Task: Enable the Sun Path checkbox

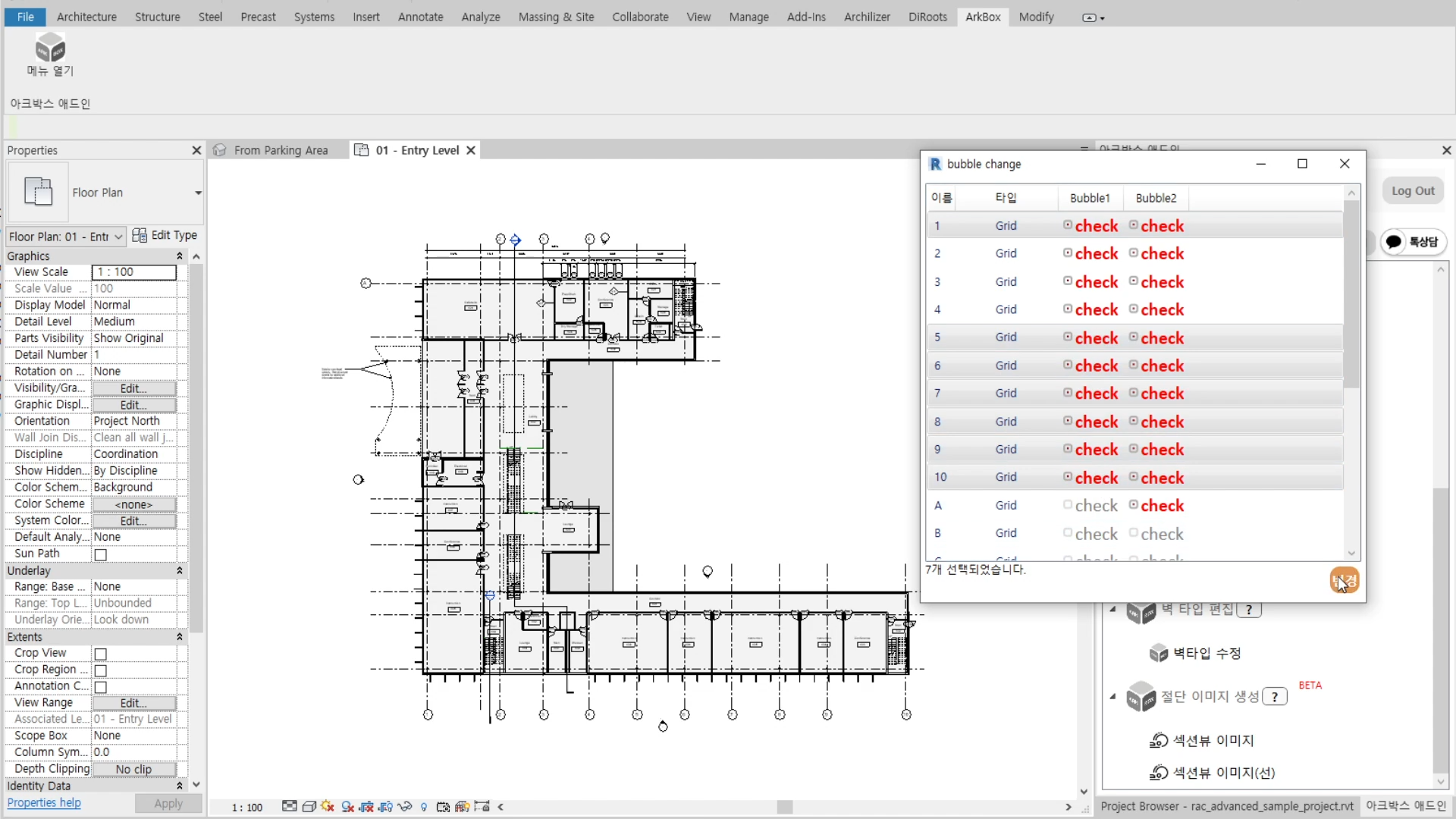Action: (100, 555)
